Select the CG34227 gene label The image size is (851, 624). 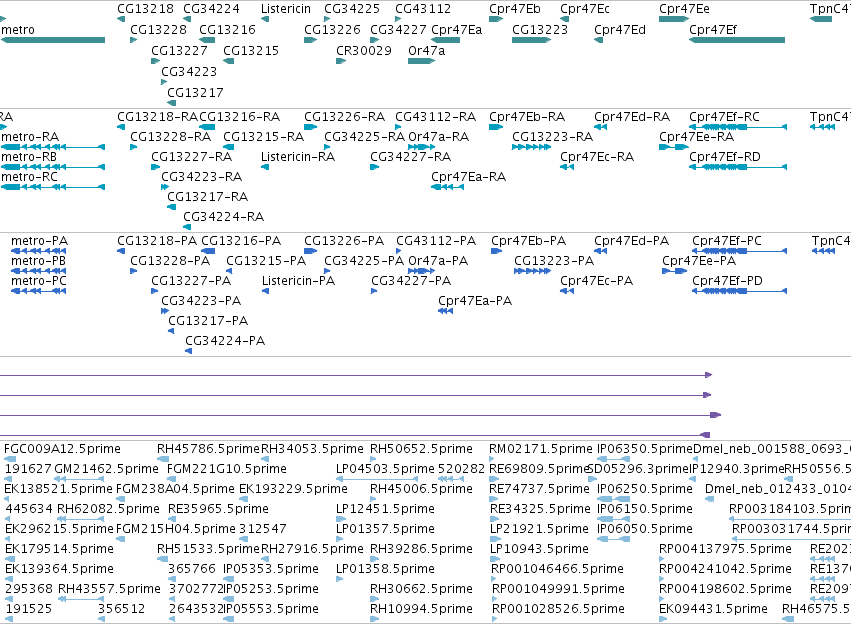click(398, 29)
